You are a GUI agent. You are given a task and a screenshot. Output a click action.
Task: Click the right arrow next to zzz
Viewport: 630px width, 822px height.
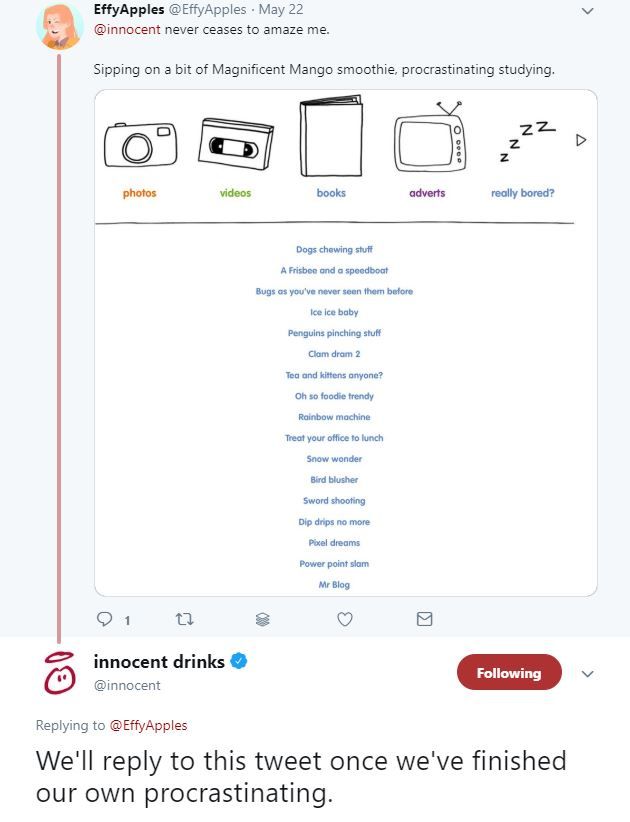click(x=581, y=140)
